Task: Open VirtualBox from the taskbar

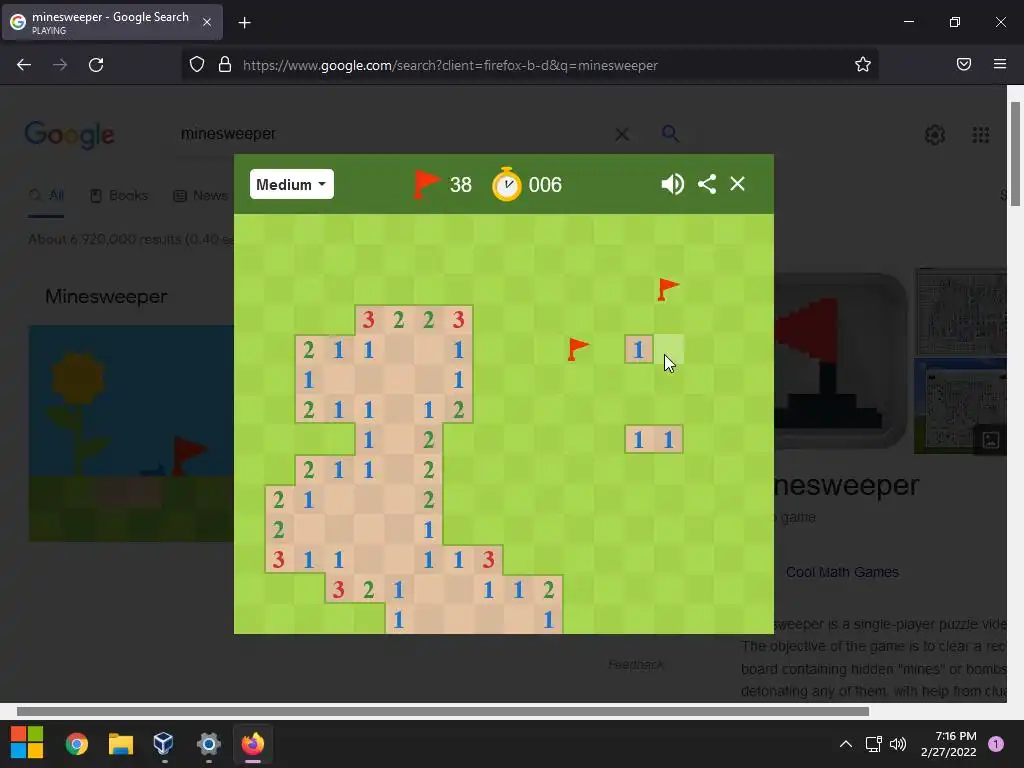Action: coord(163,743)
